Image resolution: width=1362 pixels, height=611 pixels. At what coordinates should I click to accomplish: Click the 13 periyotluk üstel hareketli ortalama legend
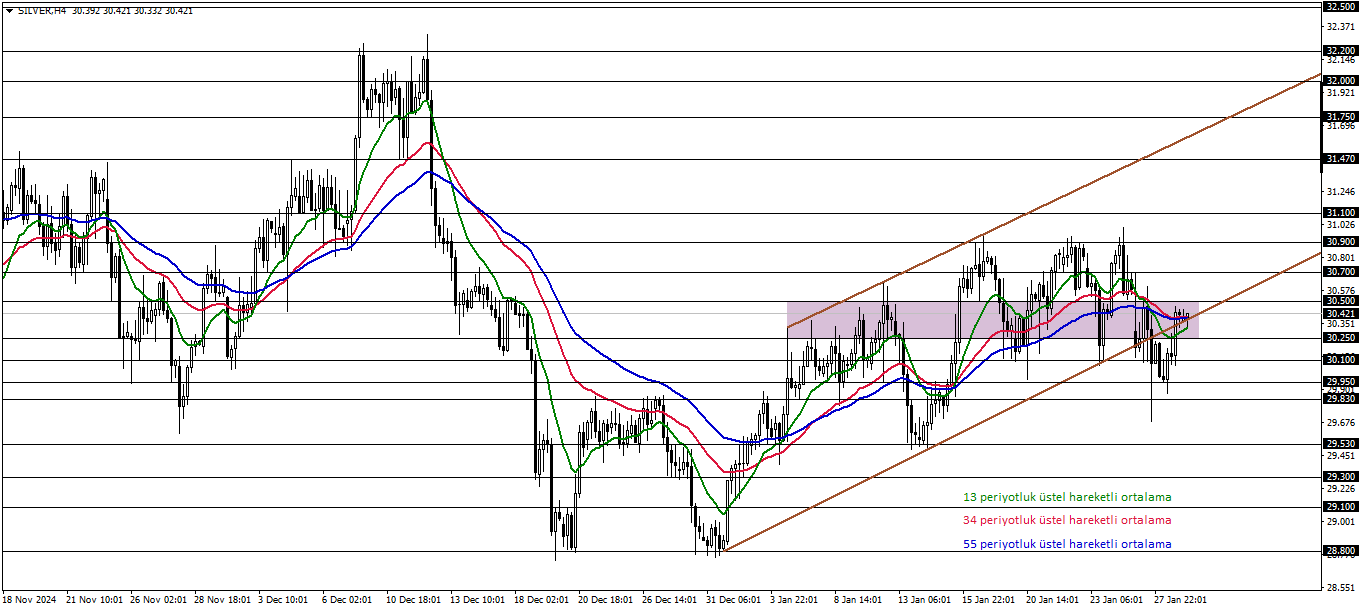(x=1067, y=497)
